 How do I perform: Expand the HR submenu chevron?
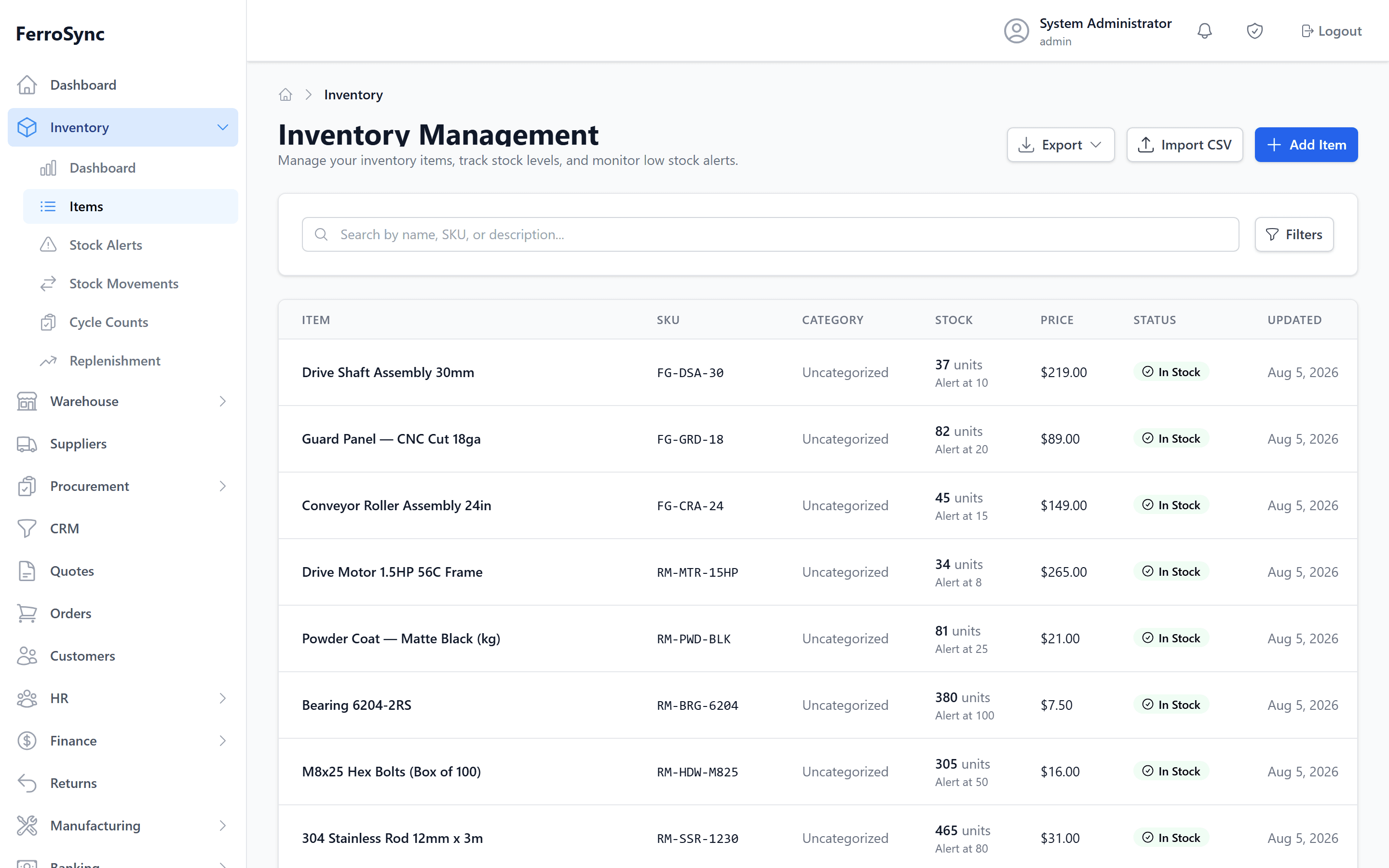coord(223,698)
